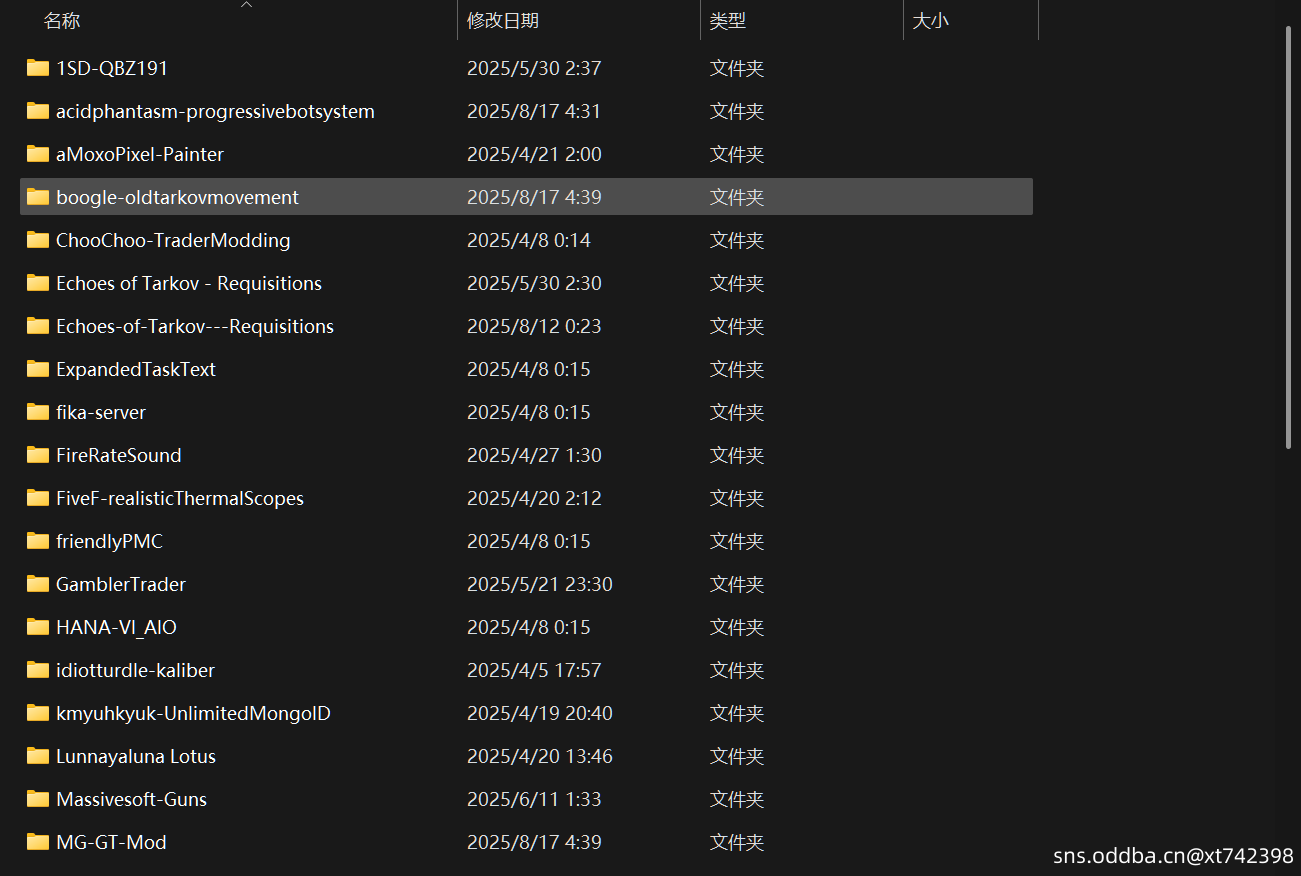Select the ChooChoo-TraderModding folder name
The image size is (1301, 876).
(x=173, y=240)
